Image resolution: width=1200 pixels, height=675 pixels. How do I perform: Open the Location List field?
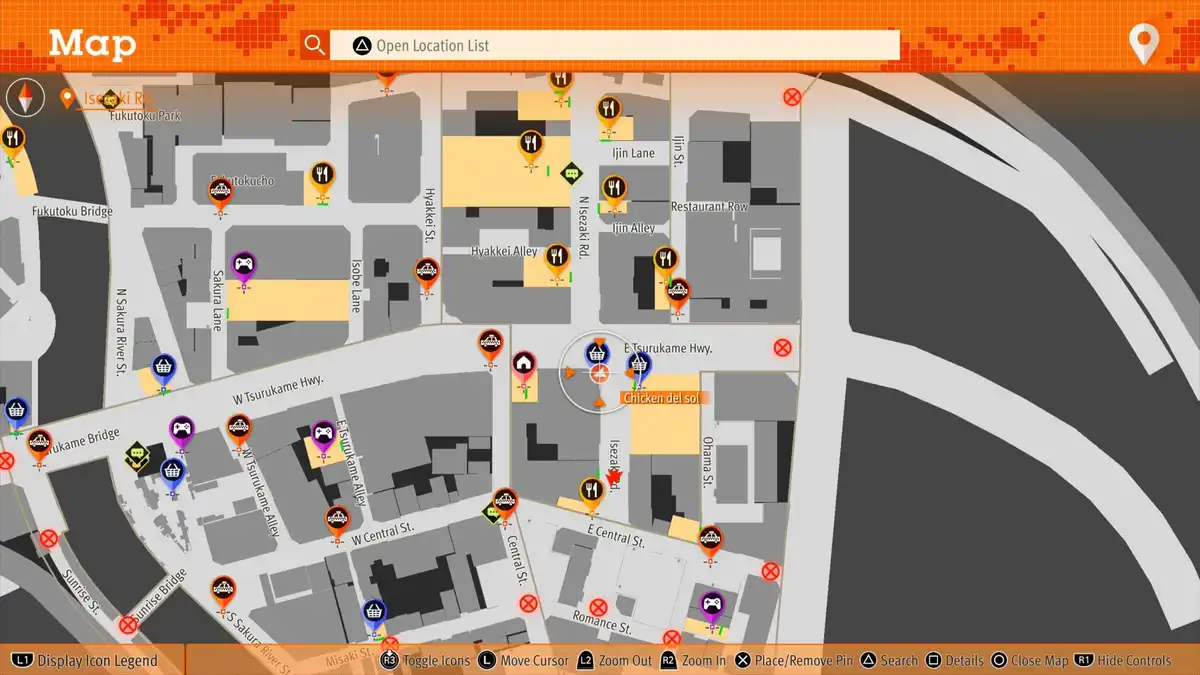click(x=614, y=45)
